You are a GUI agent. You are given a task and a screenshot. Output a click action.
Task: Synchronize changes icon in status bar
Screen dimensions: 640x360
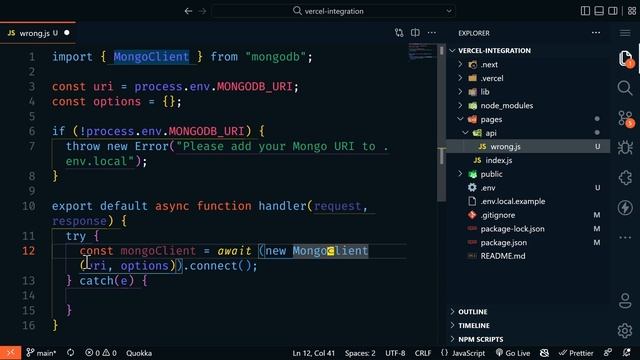pos(71,353)
